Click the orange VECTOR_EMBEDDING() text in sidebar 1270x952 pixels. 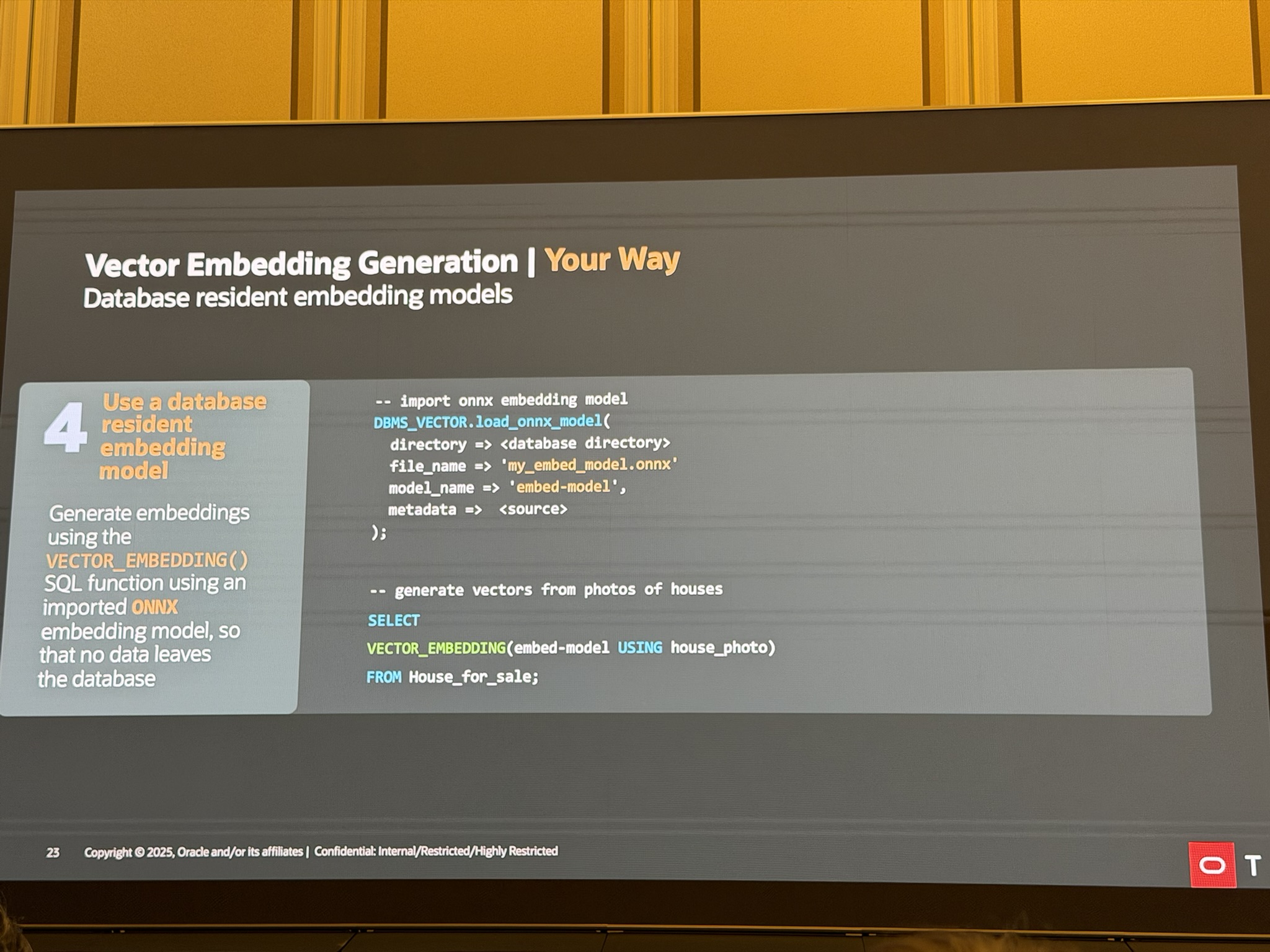tap(147, 560)
